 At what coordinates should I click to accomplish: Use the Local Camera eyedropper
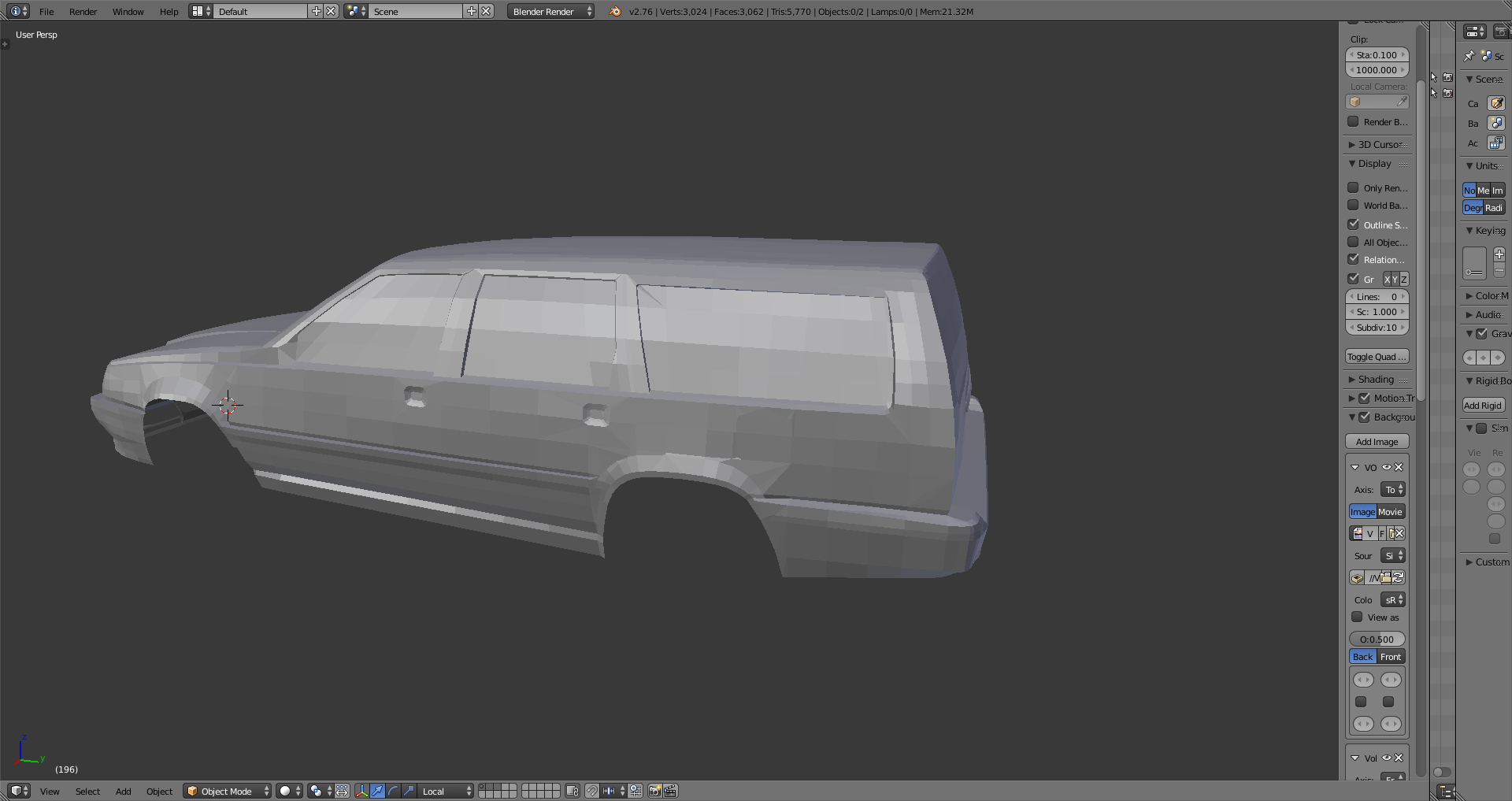1402,102
